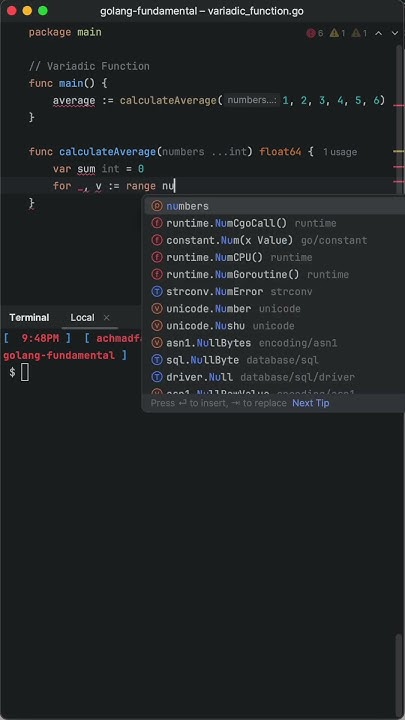
Task: Select the Local terminal tab
Action: pos(82,318)
